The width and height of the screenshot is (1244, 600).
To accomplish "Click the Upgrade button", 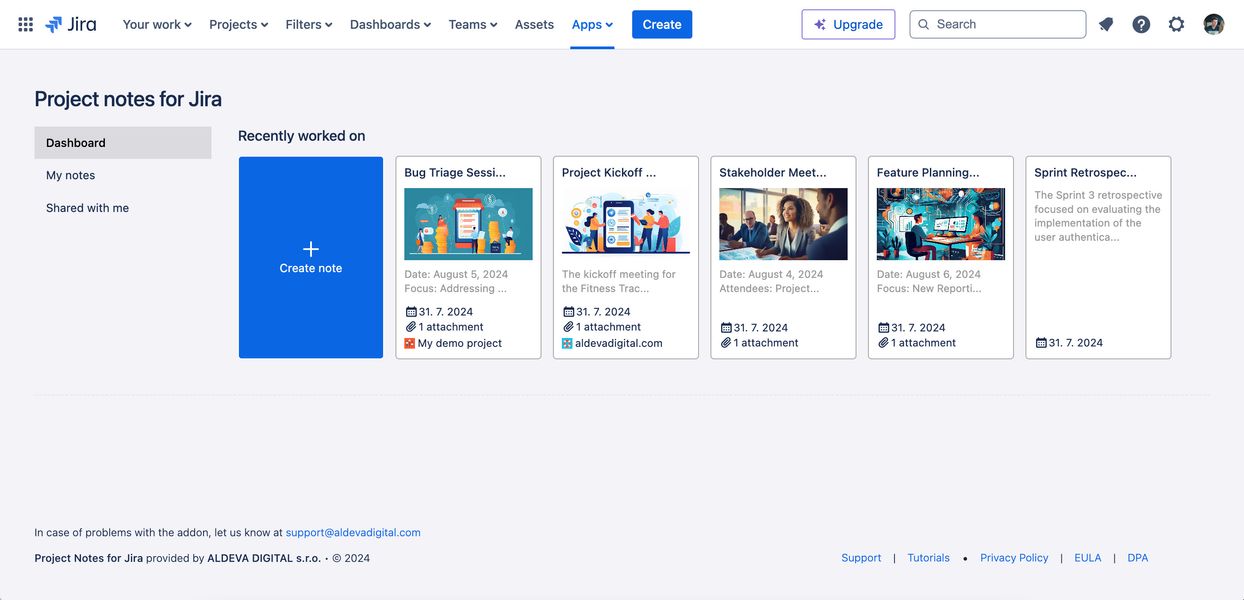I will [848, 24].
